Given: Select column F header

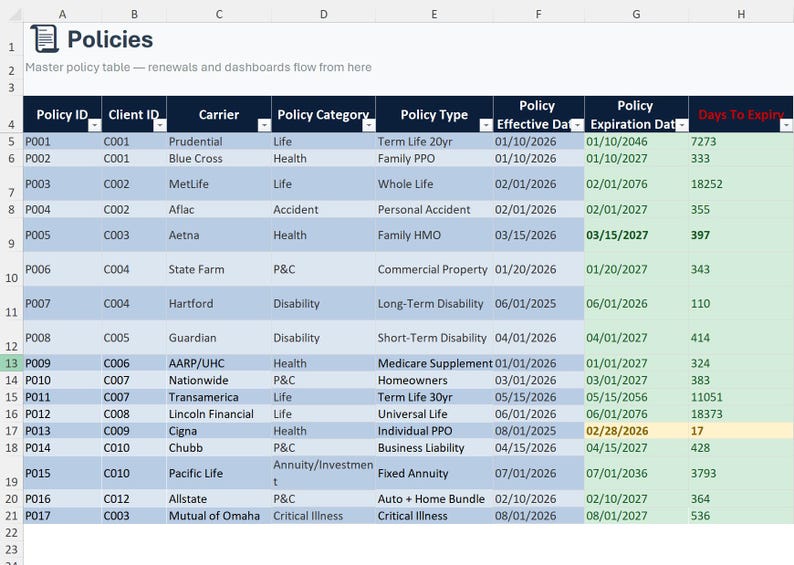Looking at the screenshot, I should [538, 14].
